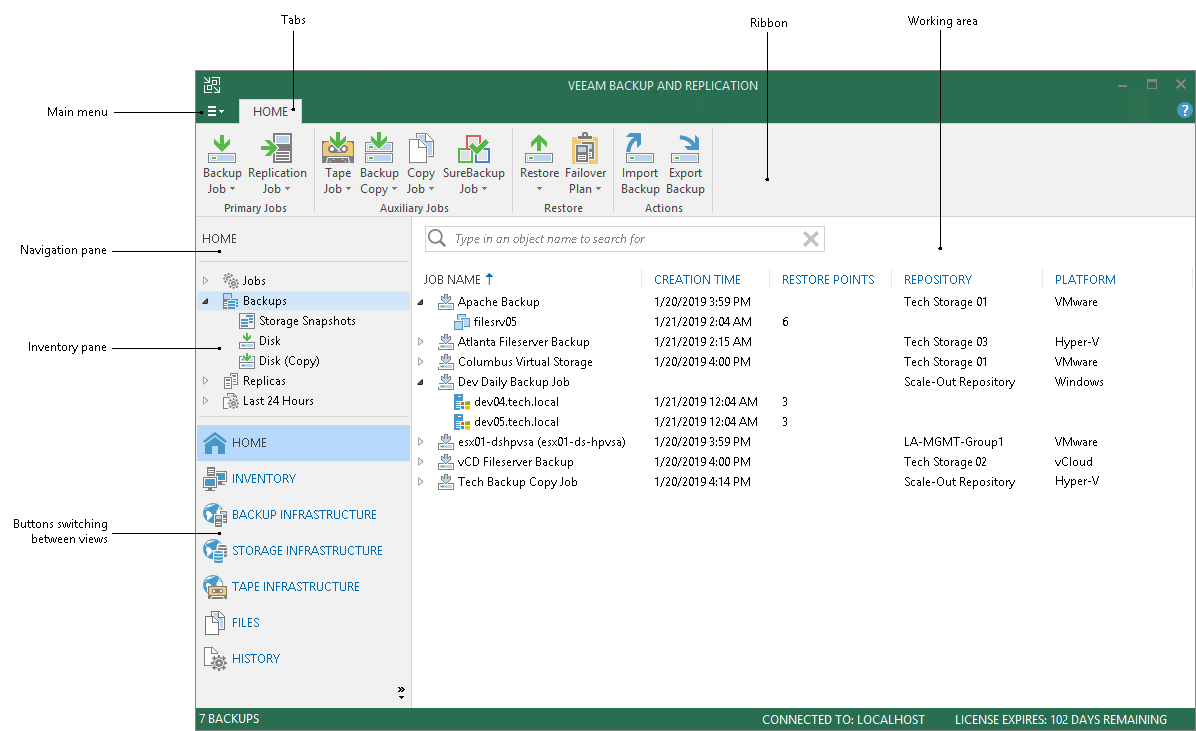Open the Replication Job dropdown arrow
The width and height of the screenshot is (1196, 731).
(x=288, y=189)
